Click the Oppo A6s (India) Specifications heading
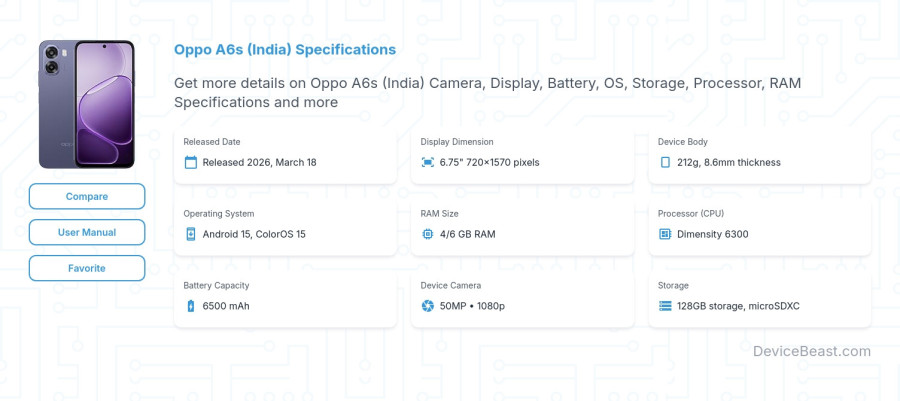900x401 pixels. 285,49
